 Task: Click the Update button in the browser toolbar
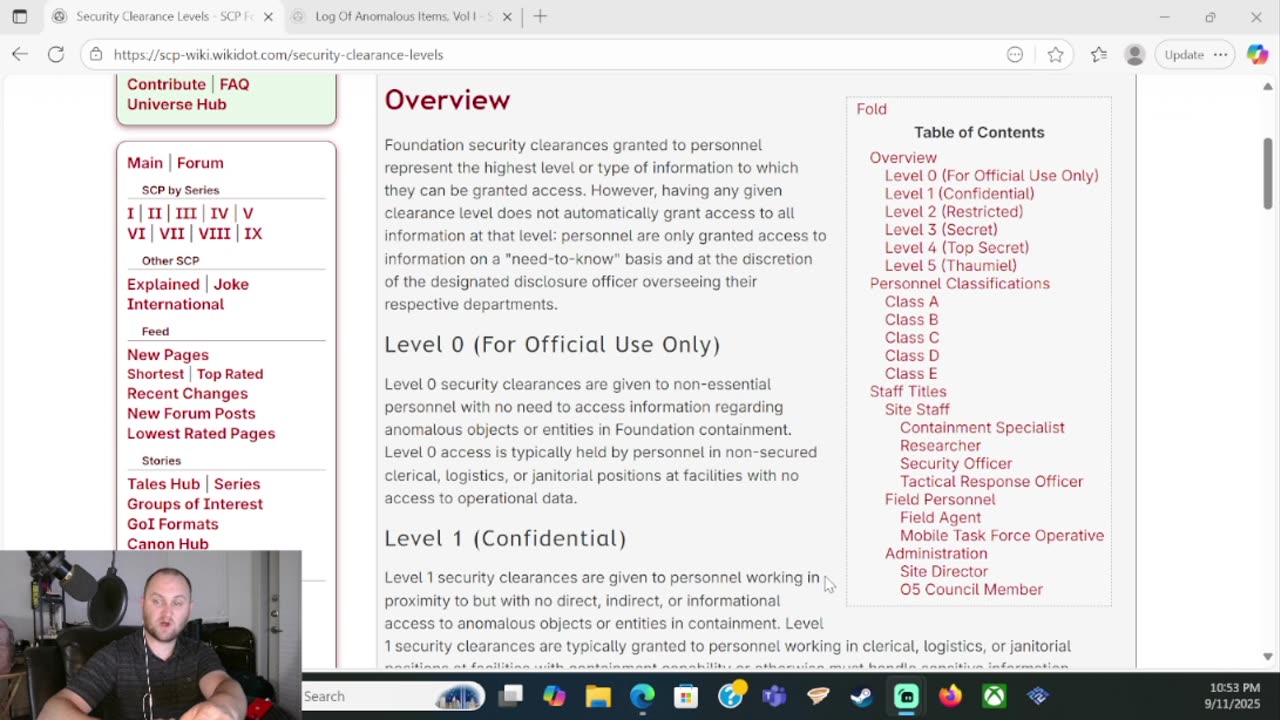(x=1195, y=55)
